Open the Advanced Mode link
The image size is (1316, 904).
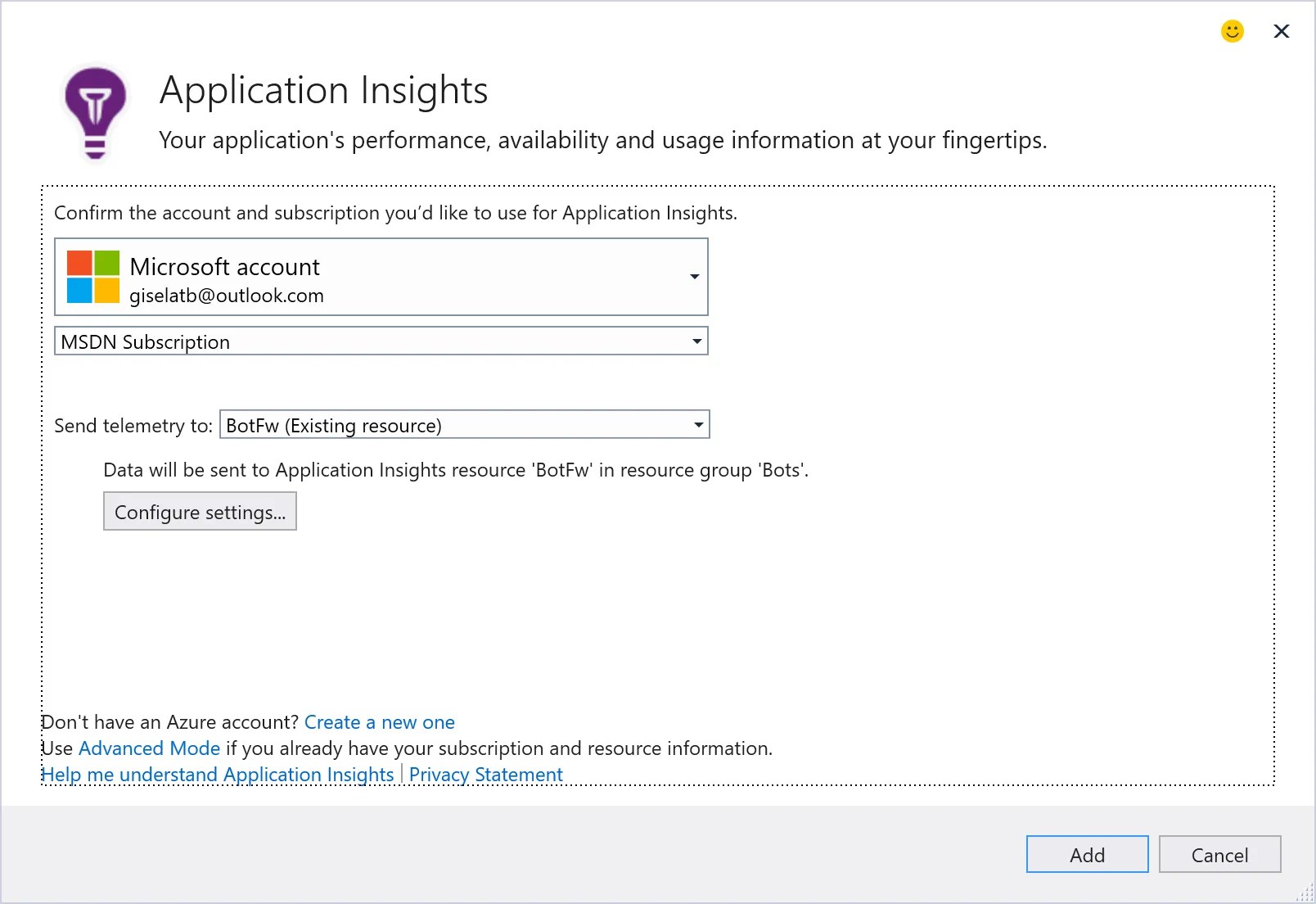click(149, 748)
